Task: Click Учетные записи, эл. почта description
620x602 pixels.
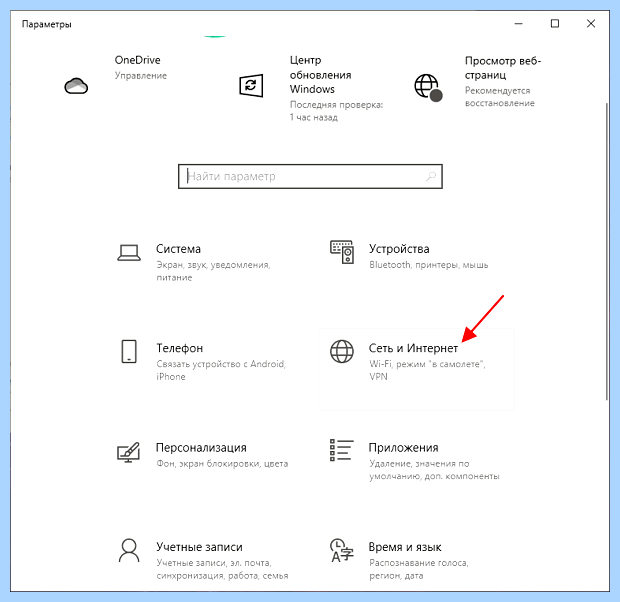Action: 222,569
